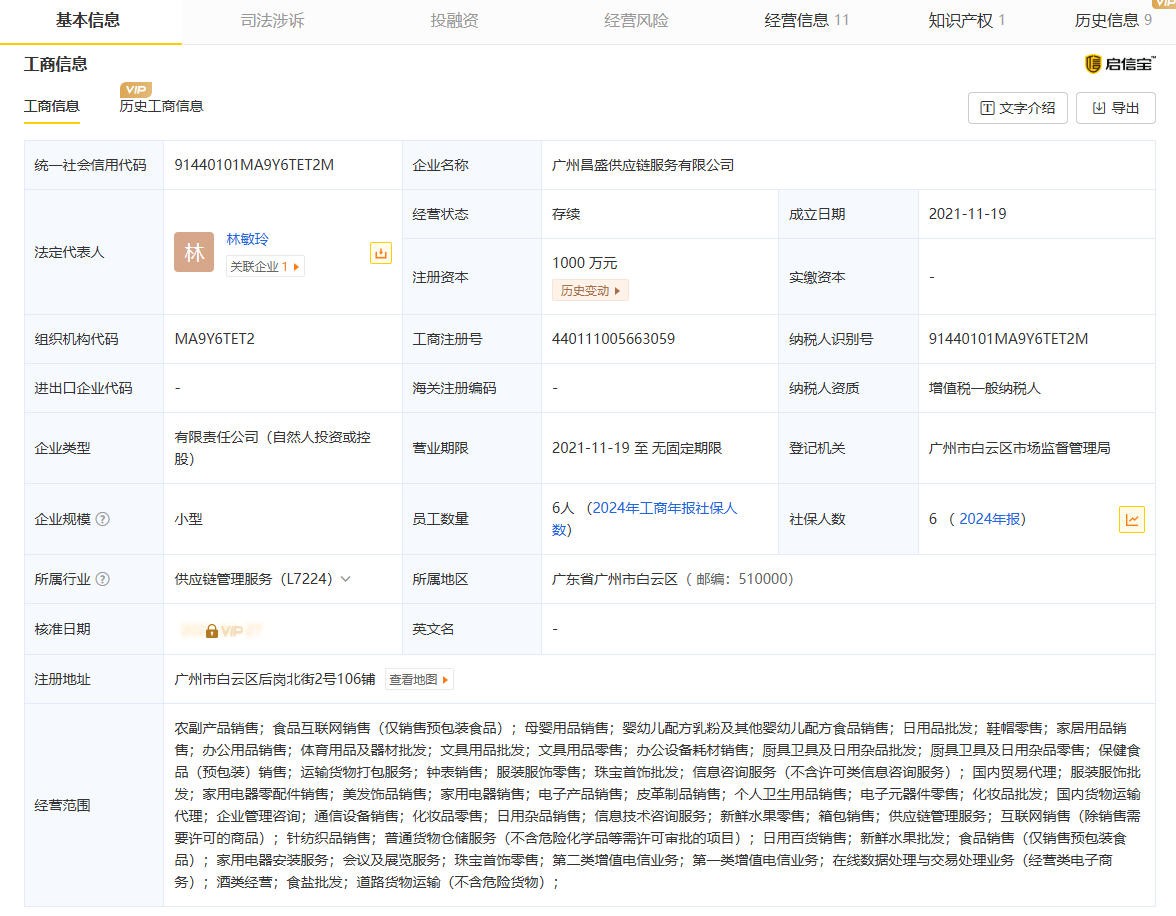This screenshot has height=916, width=1176.
Task: Switch to the 经营信息 tab
Action: [x=806, y=20]
